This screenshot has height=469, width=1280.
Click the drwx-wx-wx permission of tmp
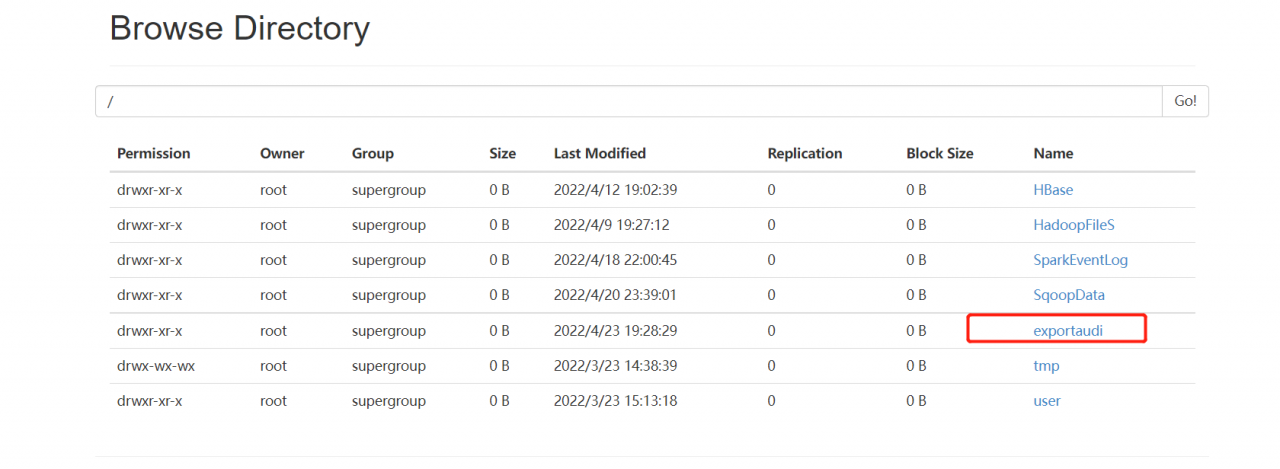(x=156, y=366)
